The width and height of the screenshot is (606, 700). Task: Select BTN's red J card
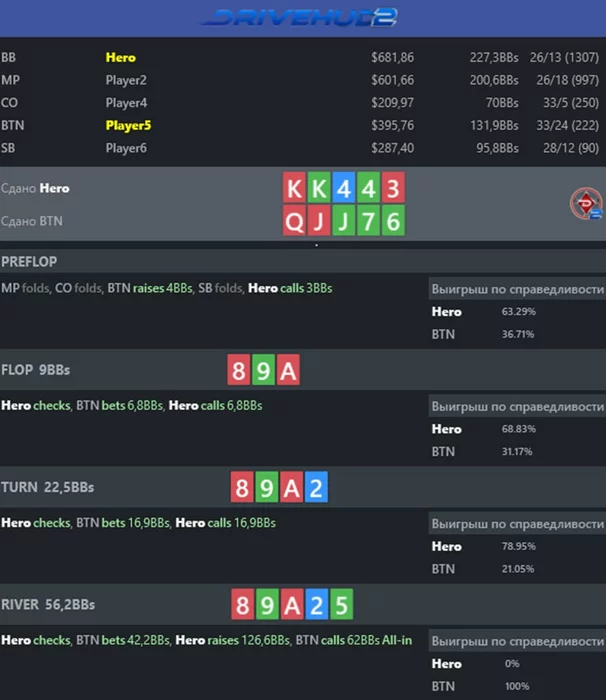coord(319,221)
